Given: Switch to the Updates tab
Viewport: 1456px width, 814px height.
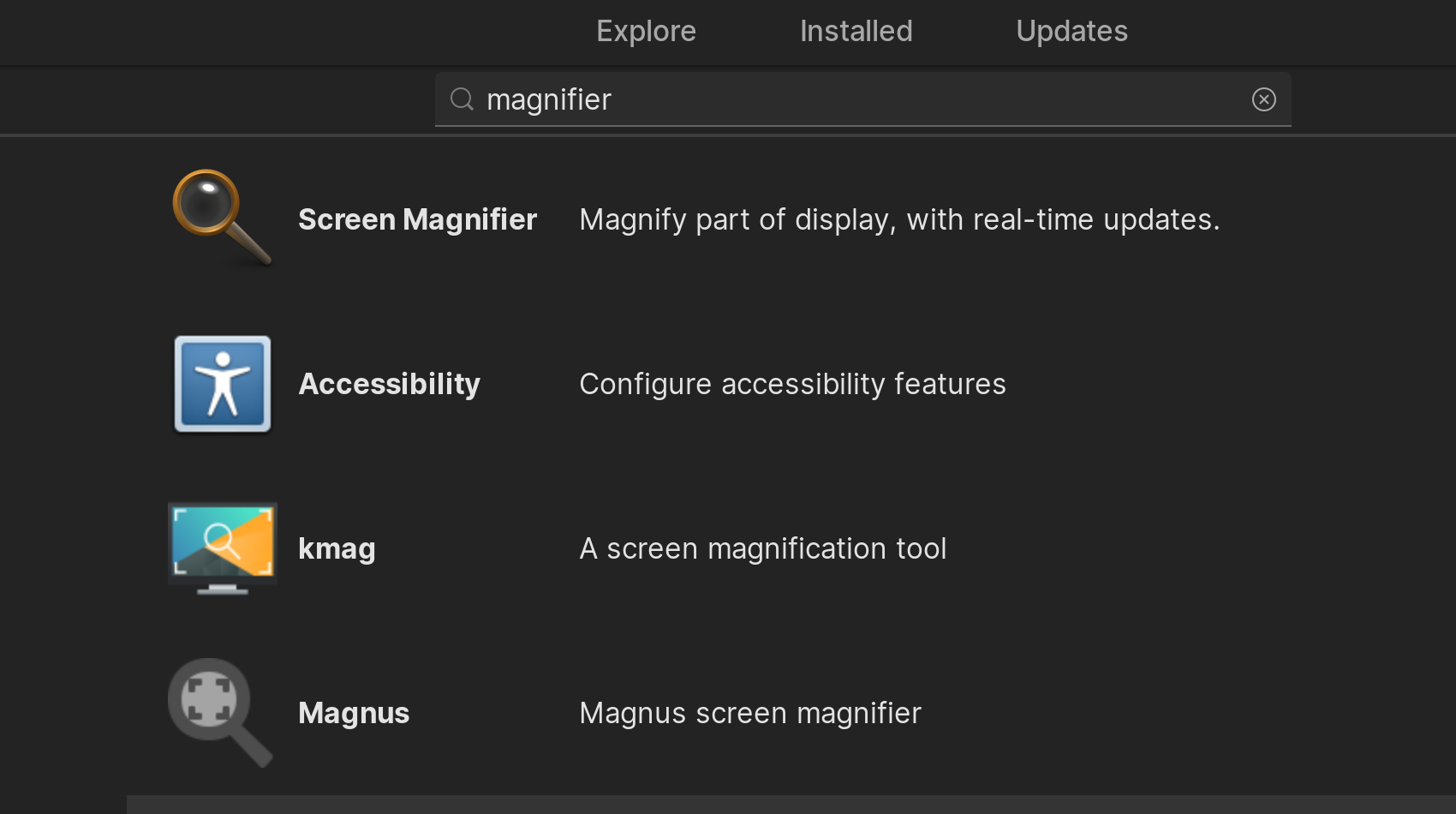Looking at the screenshot, I should (x=1072, y=31).
